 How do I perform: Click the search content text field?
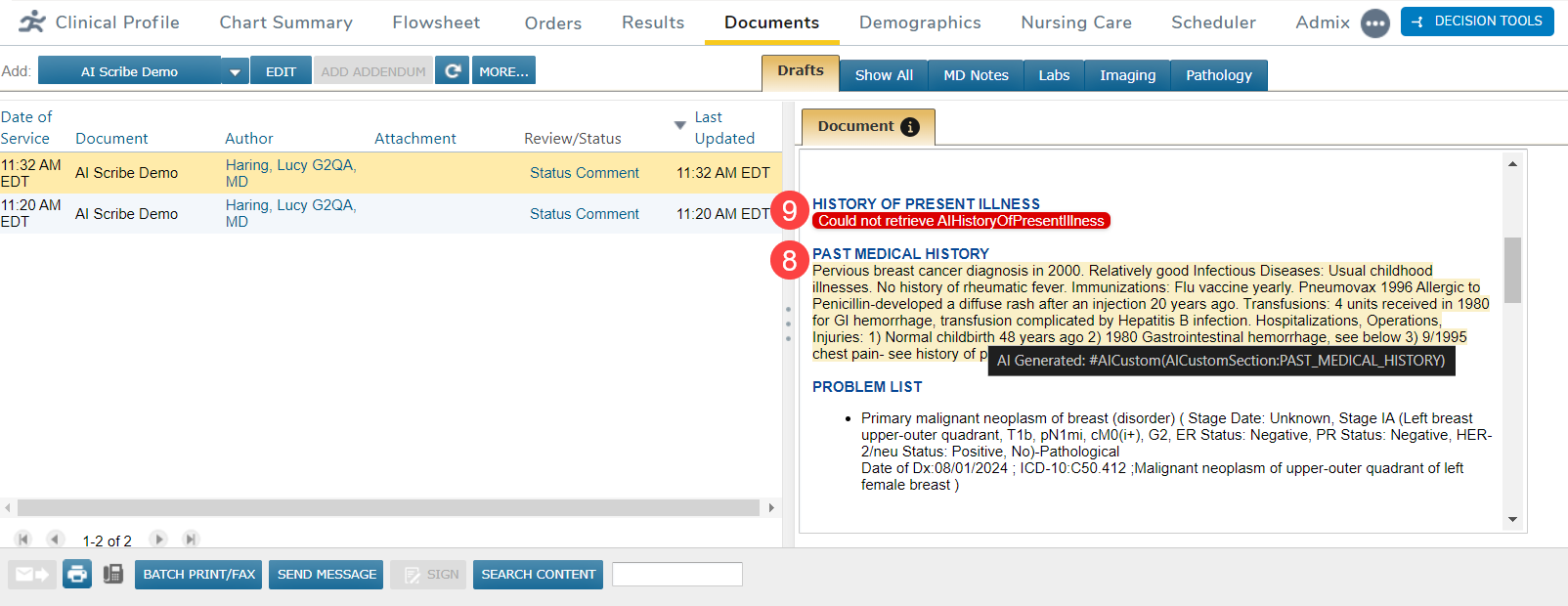pyautogui.click(x=676, y=575)
